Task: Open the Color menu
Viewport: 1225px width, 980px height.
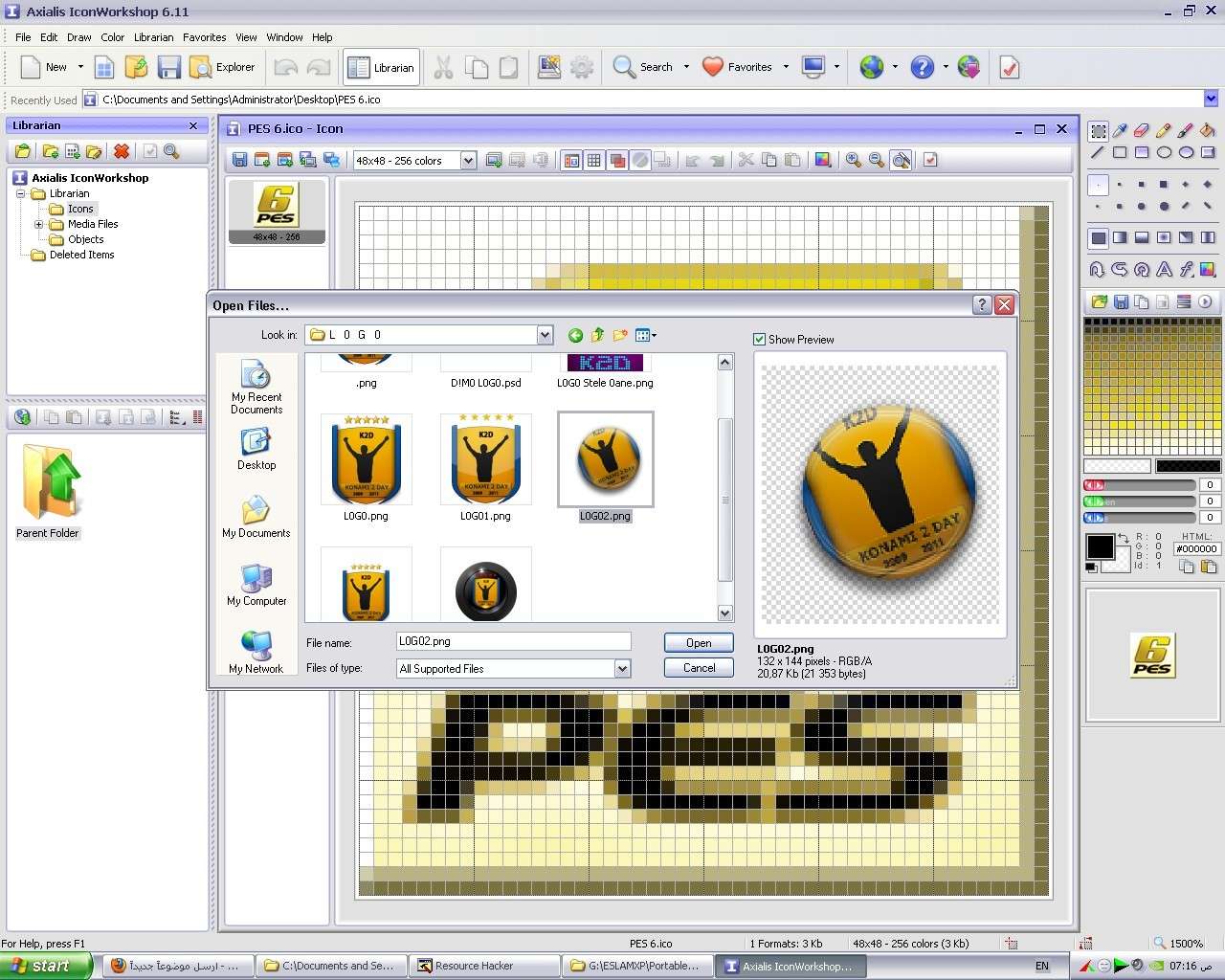Action: coord(113,37)
